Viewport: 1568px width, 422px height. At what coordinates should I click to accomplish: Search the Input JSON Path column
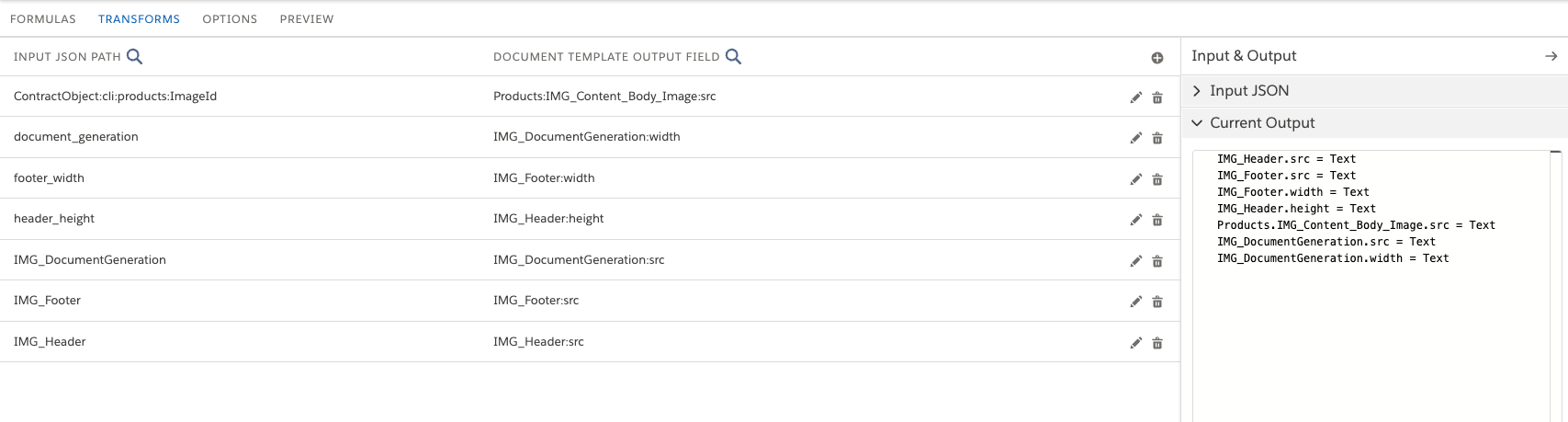134,57
